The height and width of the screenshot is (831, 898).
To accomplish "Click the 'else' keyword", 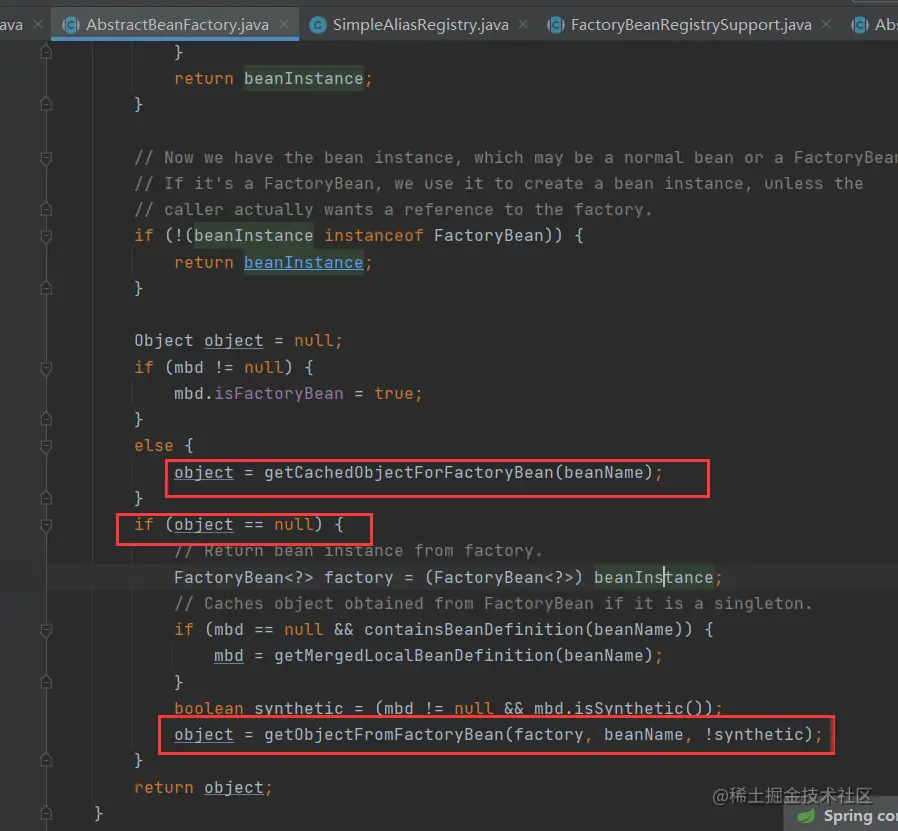I will 154,446.
